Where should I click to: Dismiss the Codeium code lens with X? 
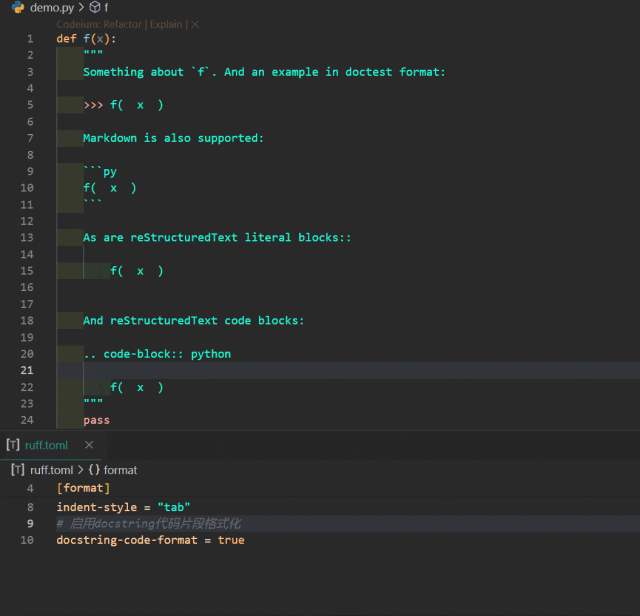(x=195, y=24)
